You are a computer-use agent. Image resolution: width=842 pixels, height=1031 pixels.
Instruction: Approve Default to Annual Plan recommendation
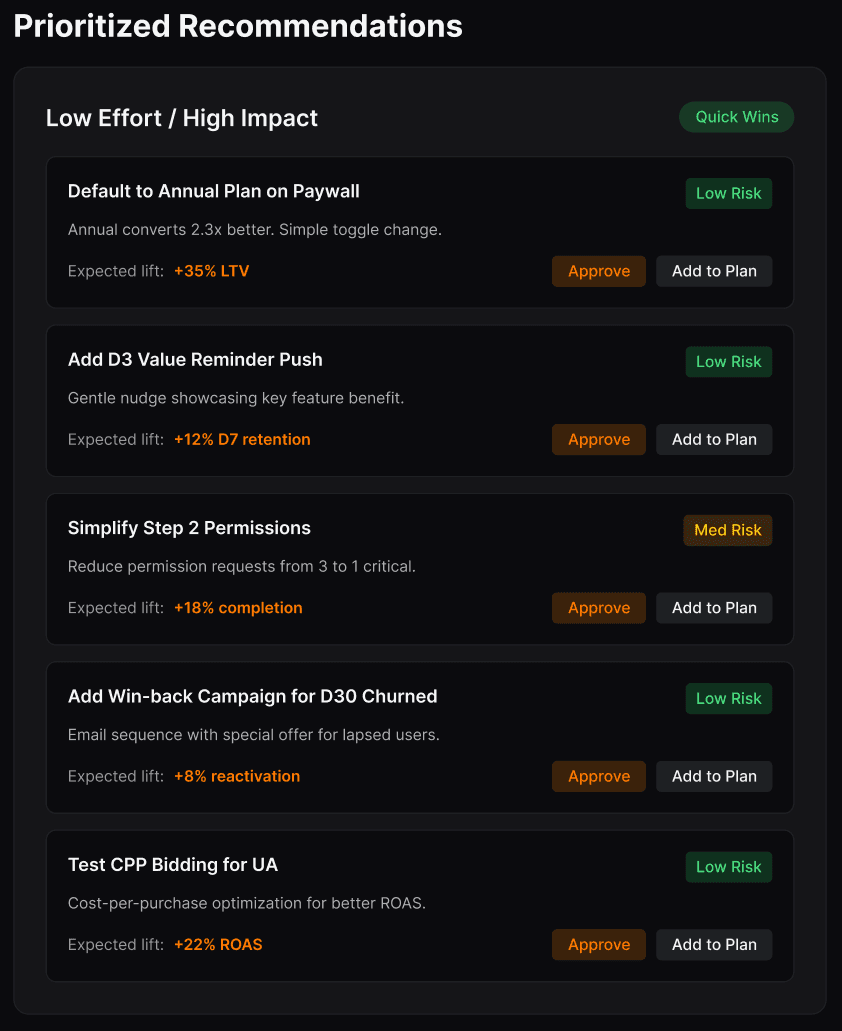pyautogui.click(x=599, y=271)
